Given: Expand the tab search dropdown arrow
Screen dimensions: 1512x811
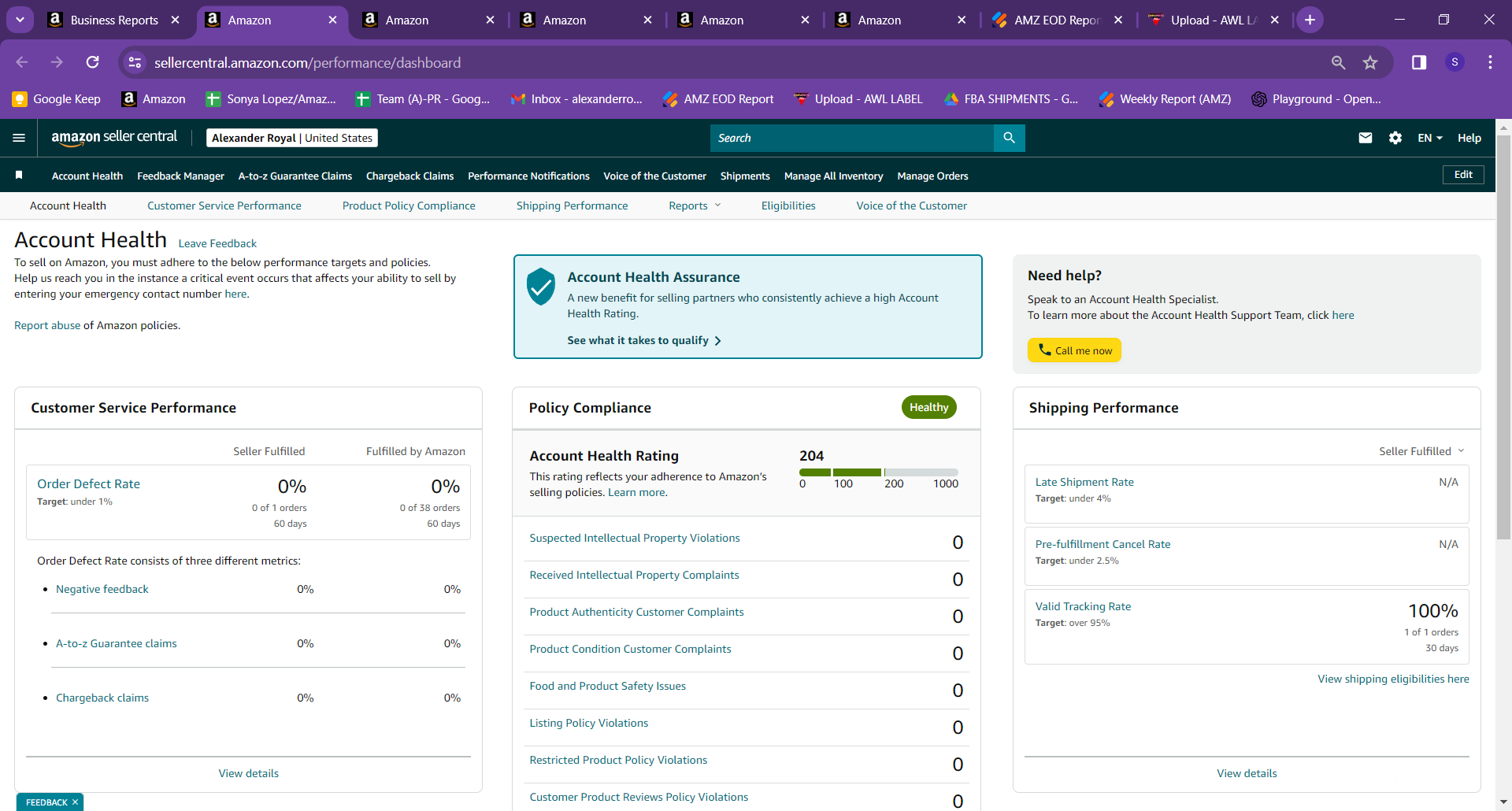Looking at the screenshot, I should 20,20.
